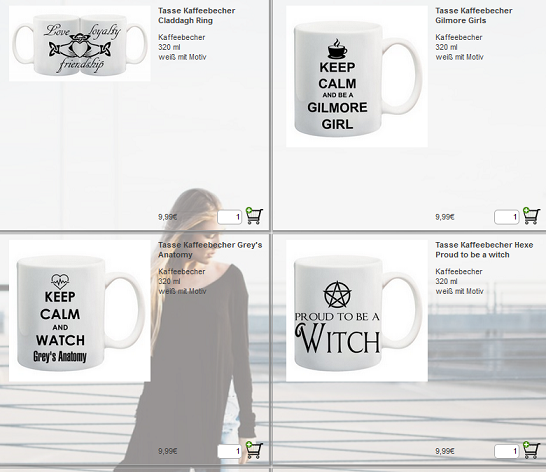Click the 9,99€ price of Claddagh Ring mug
546x472 pixels.
(167, 217)
